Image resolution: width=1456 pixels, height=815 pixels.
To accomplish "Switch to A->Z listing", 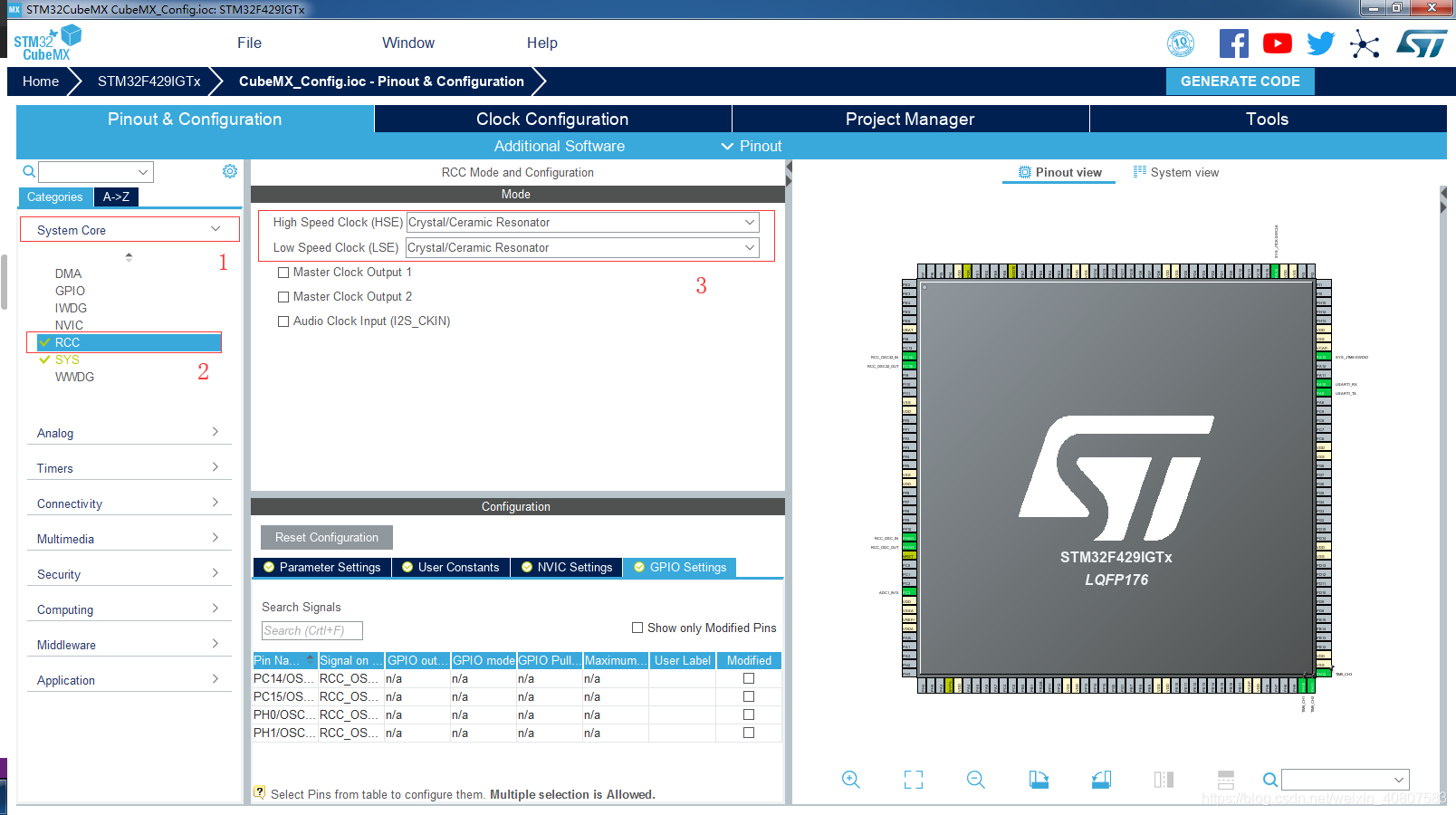I will pos(116,197).
